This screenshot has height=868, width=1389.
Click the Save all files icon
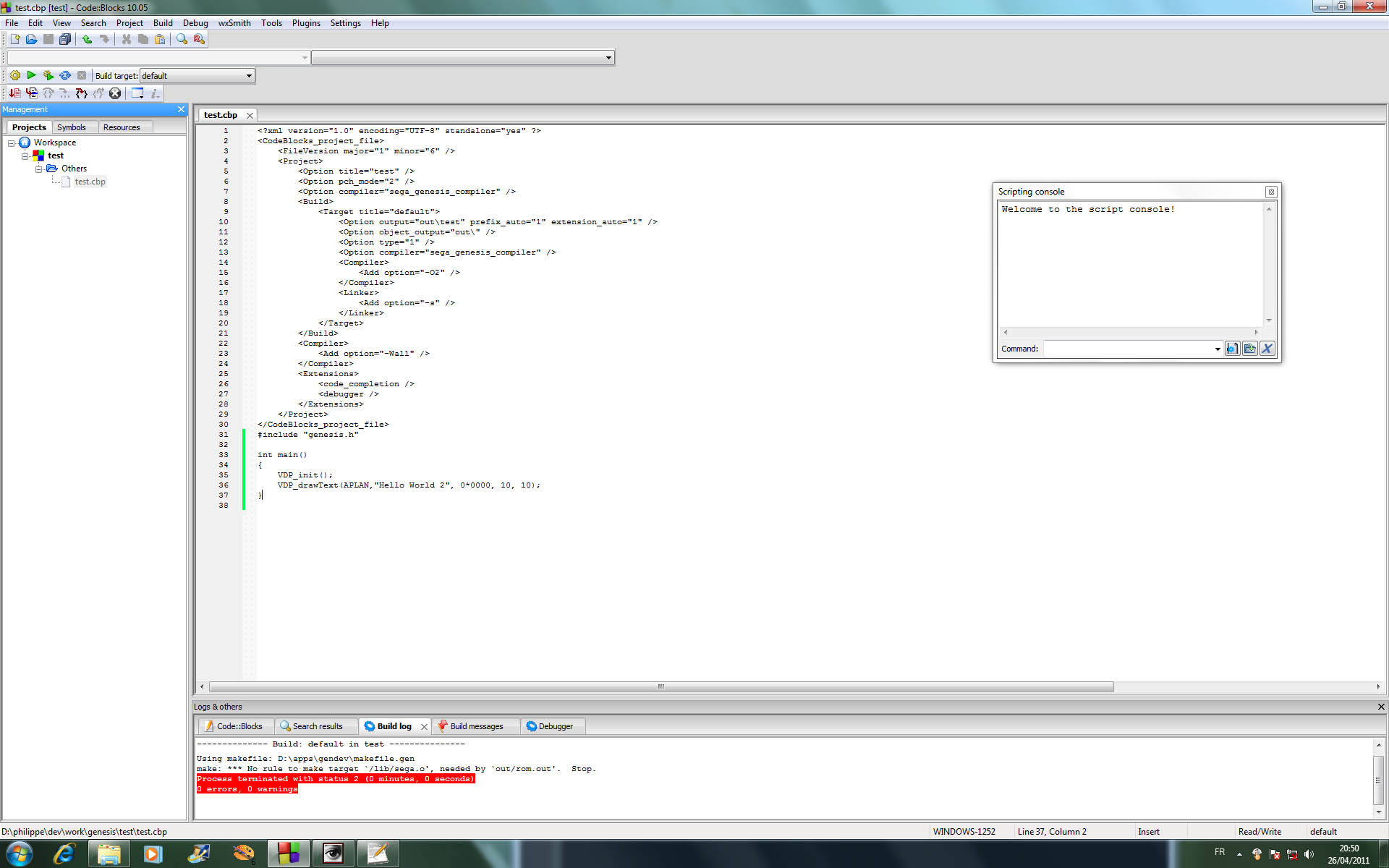pyautogui.click(x=65, y=39)
